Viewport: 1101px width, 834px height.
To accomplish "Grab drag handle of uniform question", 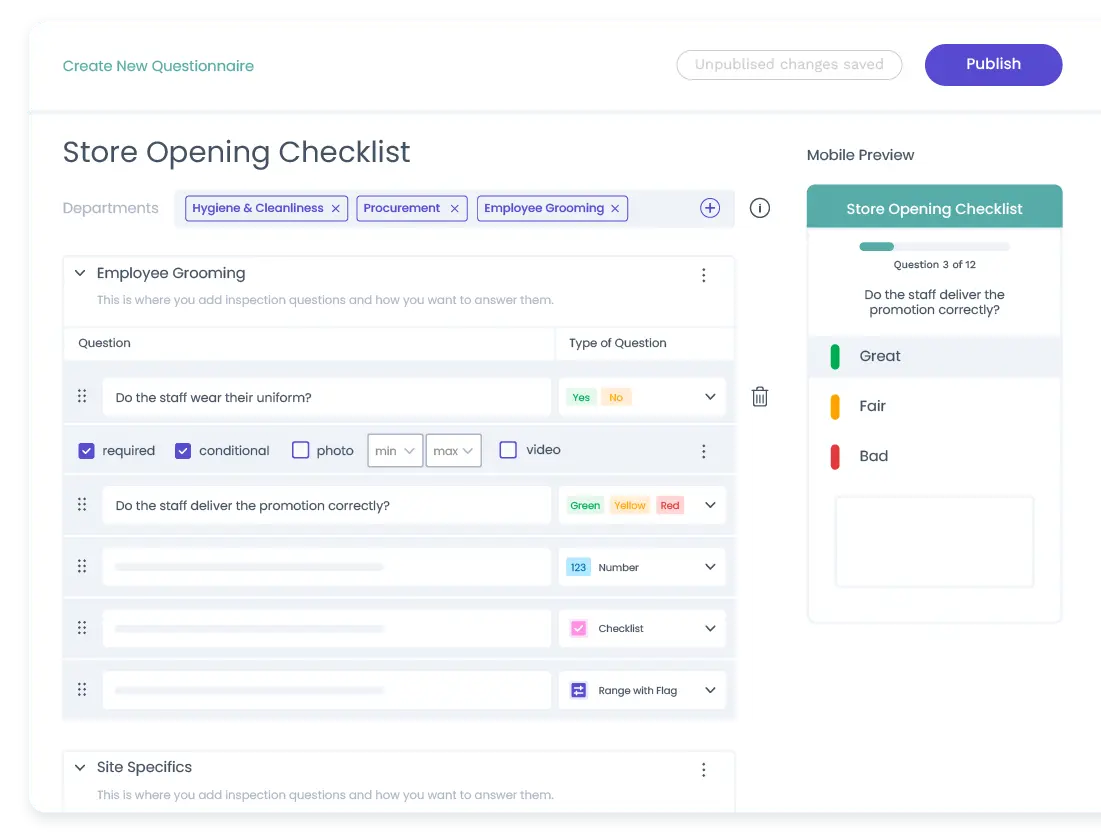I will 82,397.
